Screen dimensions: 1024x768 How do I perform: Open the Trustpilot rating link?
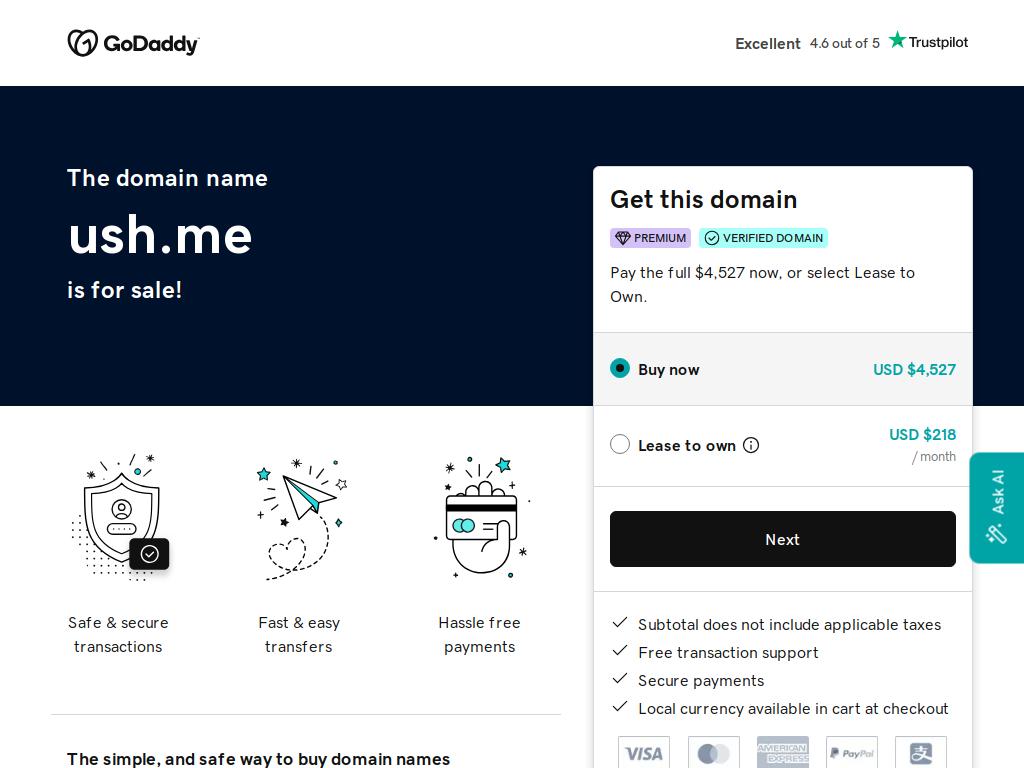pos(851,42)
